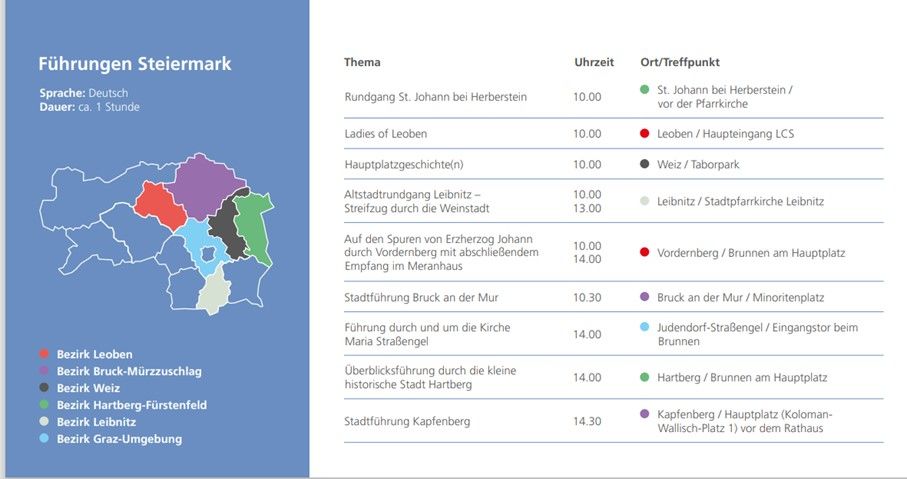Screen dimensions: 907x479
Task: Click the 'Sprache: Deutsch' line
Action: click(x=84, y=93)
